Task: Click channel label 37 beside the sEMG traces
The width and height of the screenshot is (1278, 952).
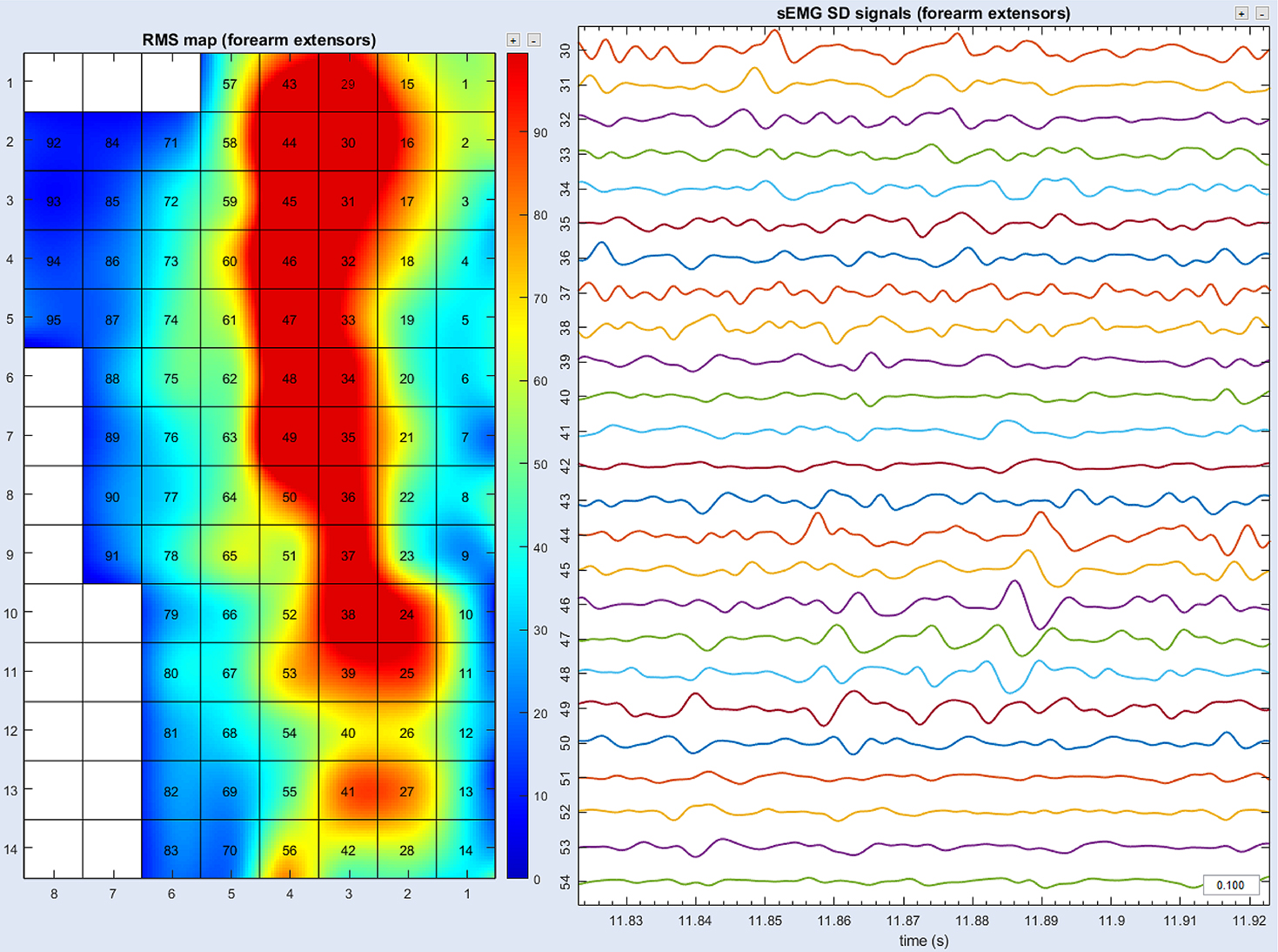Action: click(565, 293)
